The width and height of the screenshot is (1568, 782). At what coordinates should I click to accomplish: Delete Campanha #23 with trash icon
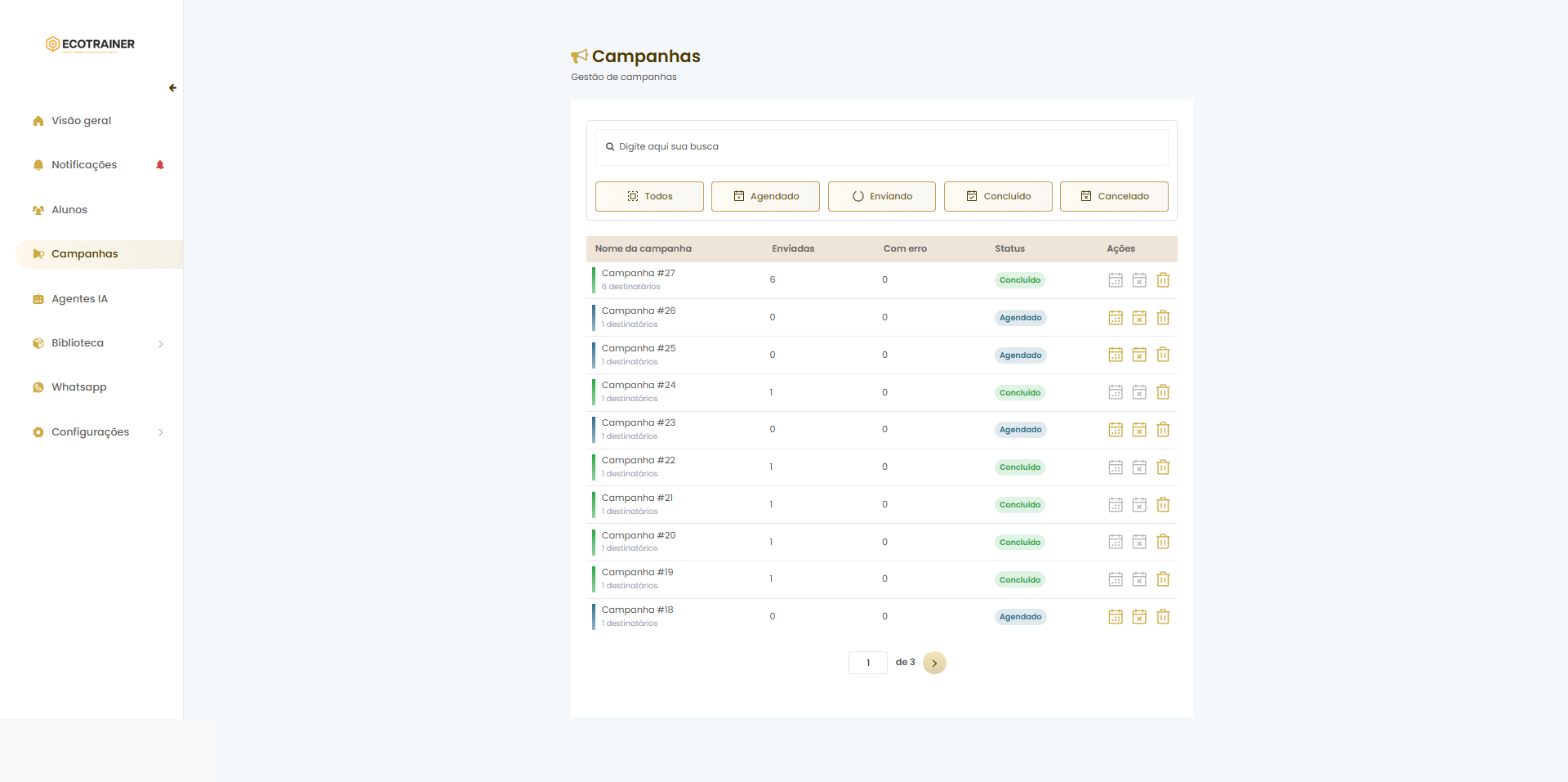pyautogui.click(x=1163, y=430)
